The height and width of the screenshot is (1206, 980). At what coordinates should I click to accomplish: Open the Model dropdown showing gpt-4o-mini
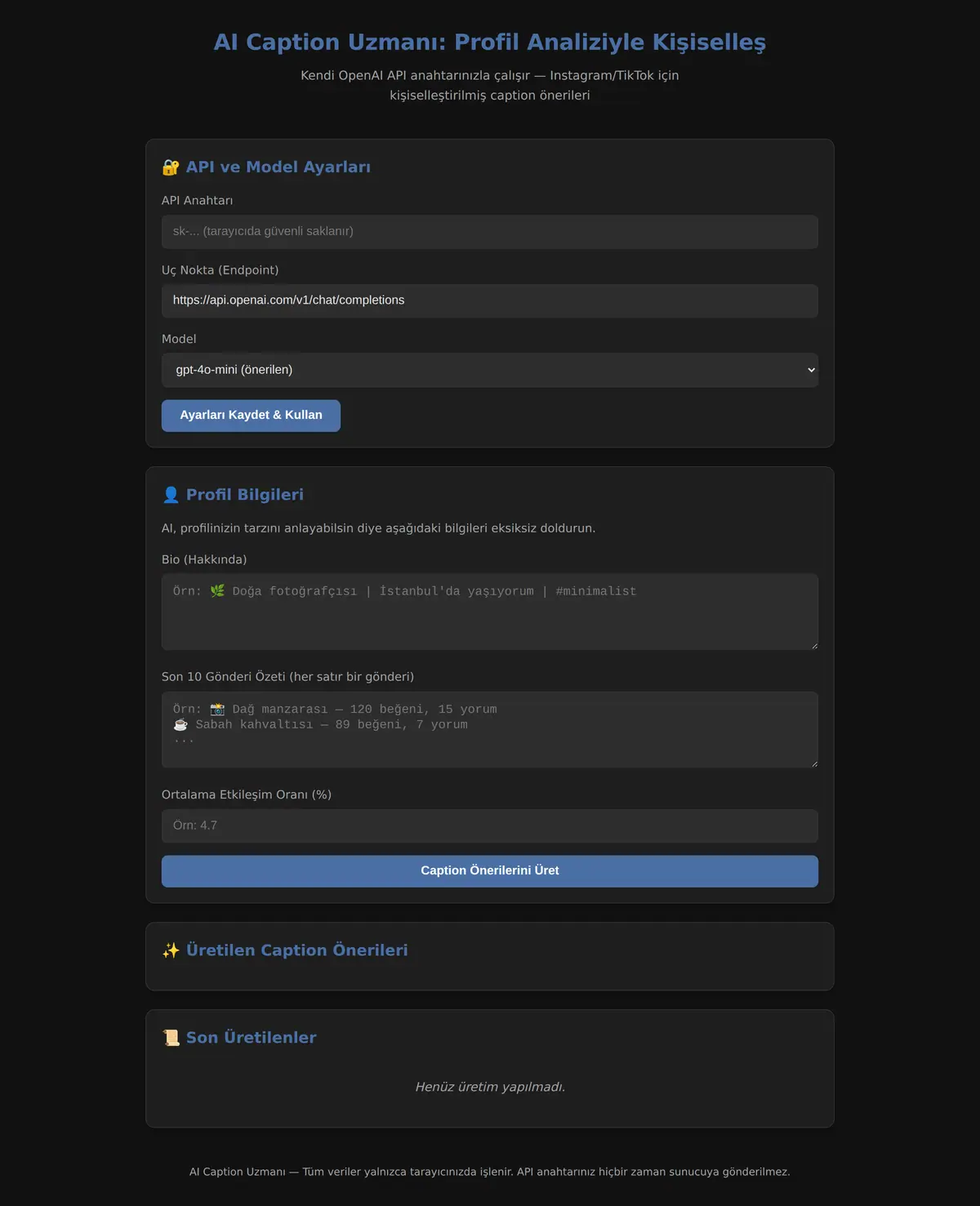pyautogui.click(x=490, y=370)
